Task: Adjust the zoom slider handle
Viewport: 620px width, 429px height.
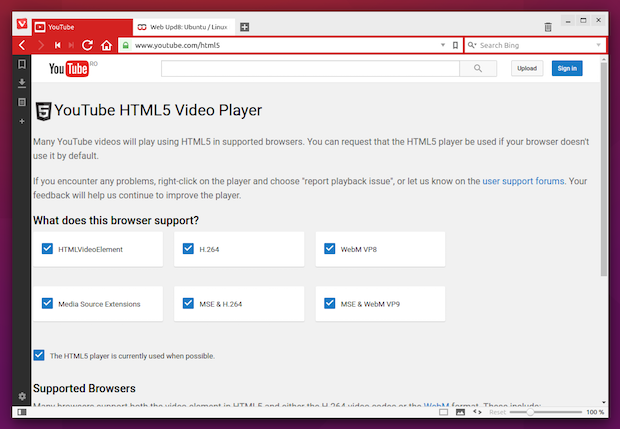Action: [530, 412]
